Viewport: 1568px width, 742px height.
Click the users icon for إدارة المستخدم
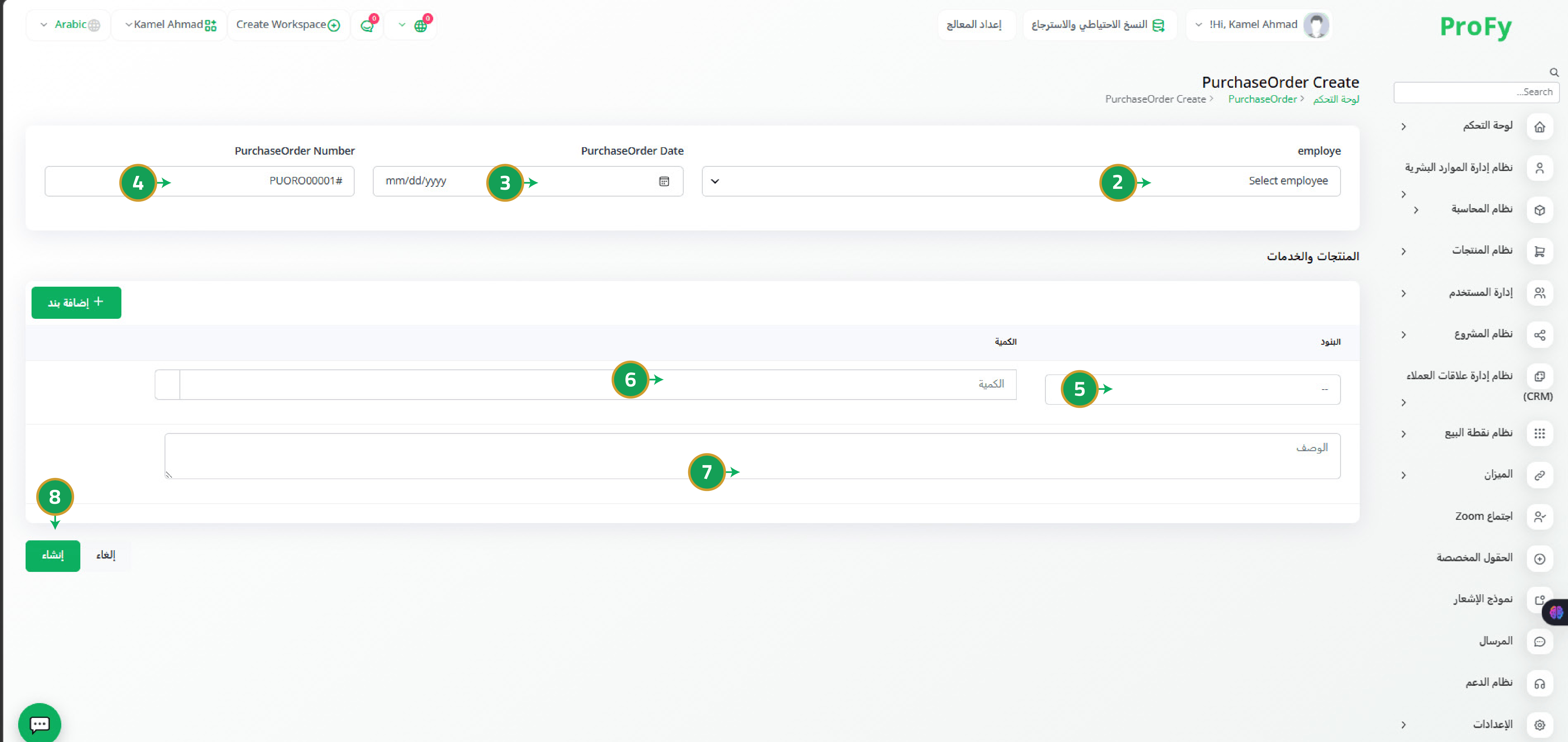tap(1539, 293)
